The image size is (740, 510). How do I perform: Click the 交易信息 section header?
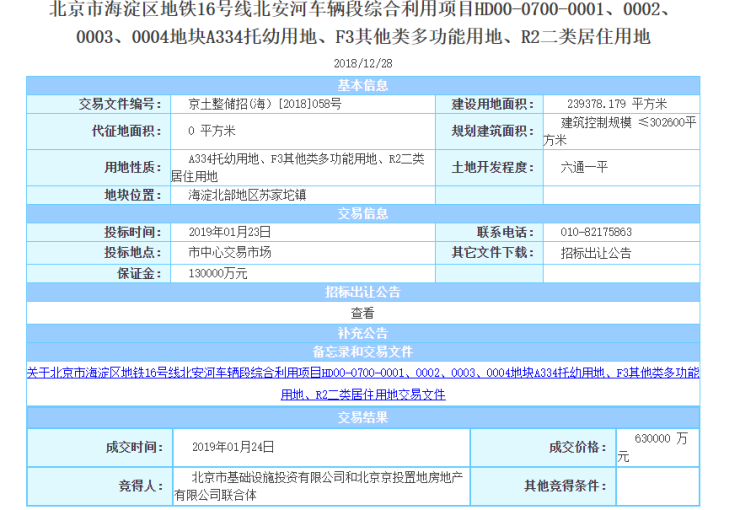(362, 213)
